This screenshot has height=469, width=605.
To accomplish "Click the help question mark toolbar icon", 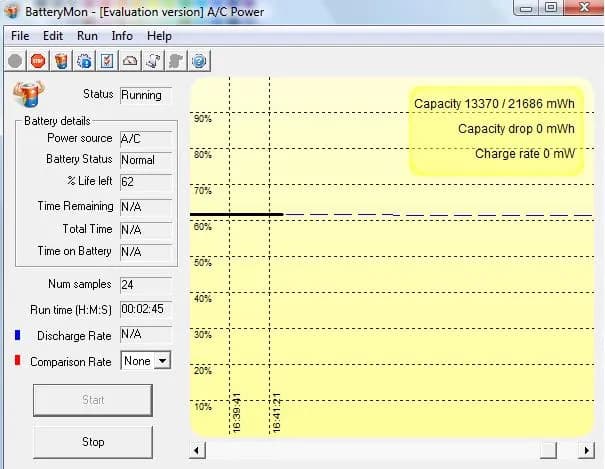I will click(199, 61).
